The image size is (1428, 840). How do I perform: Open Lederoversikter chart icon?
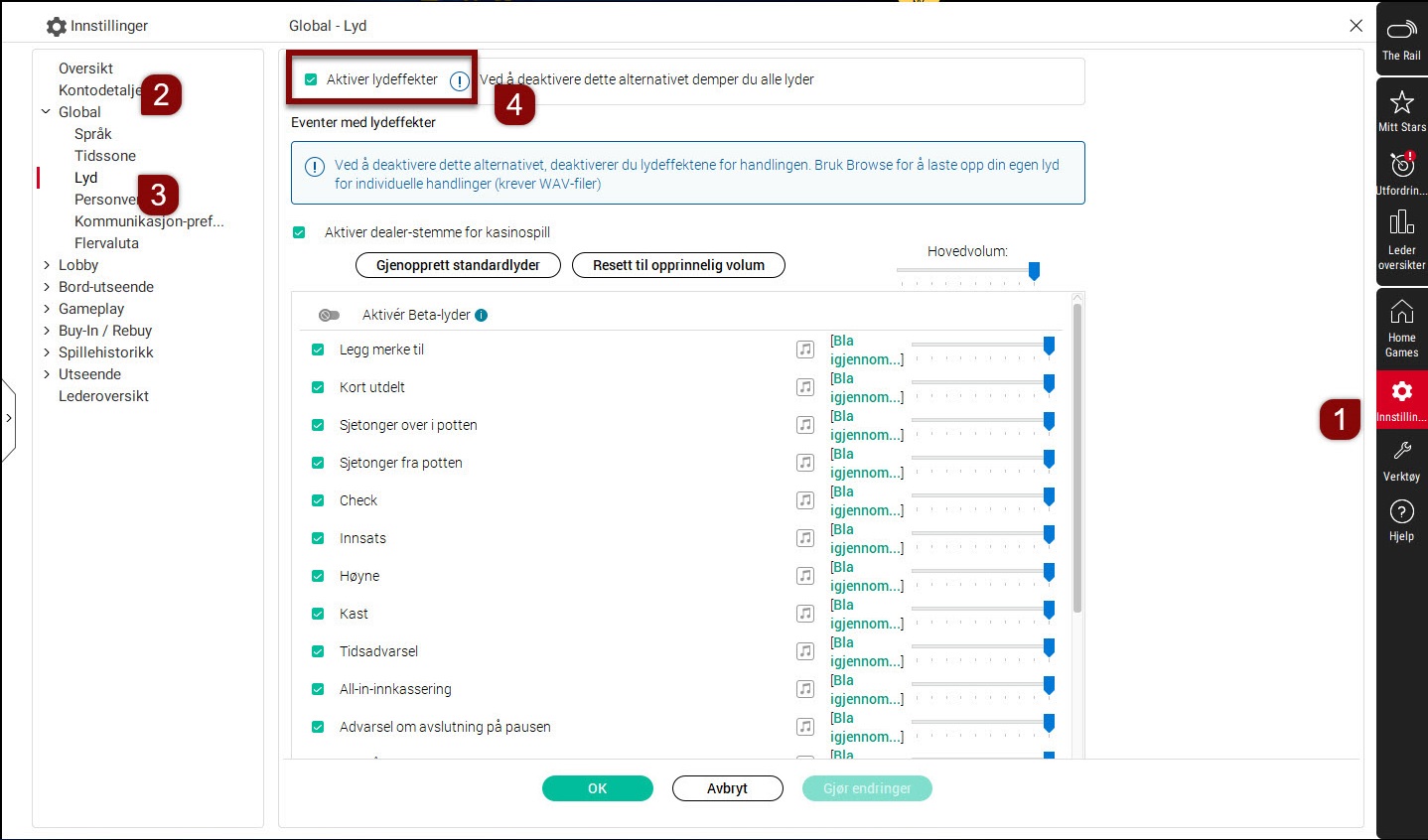(x=1401, y=222)
